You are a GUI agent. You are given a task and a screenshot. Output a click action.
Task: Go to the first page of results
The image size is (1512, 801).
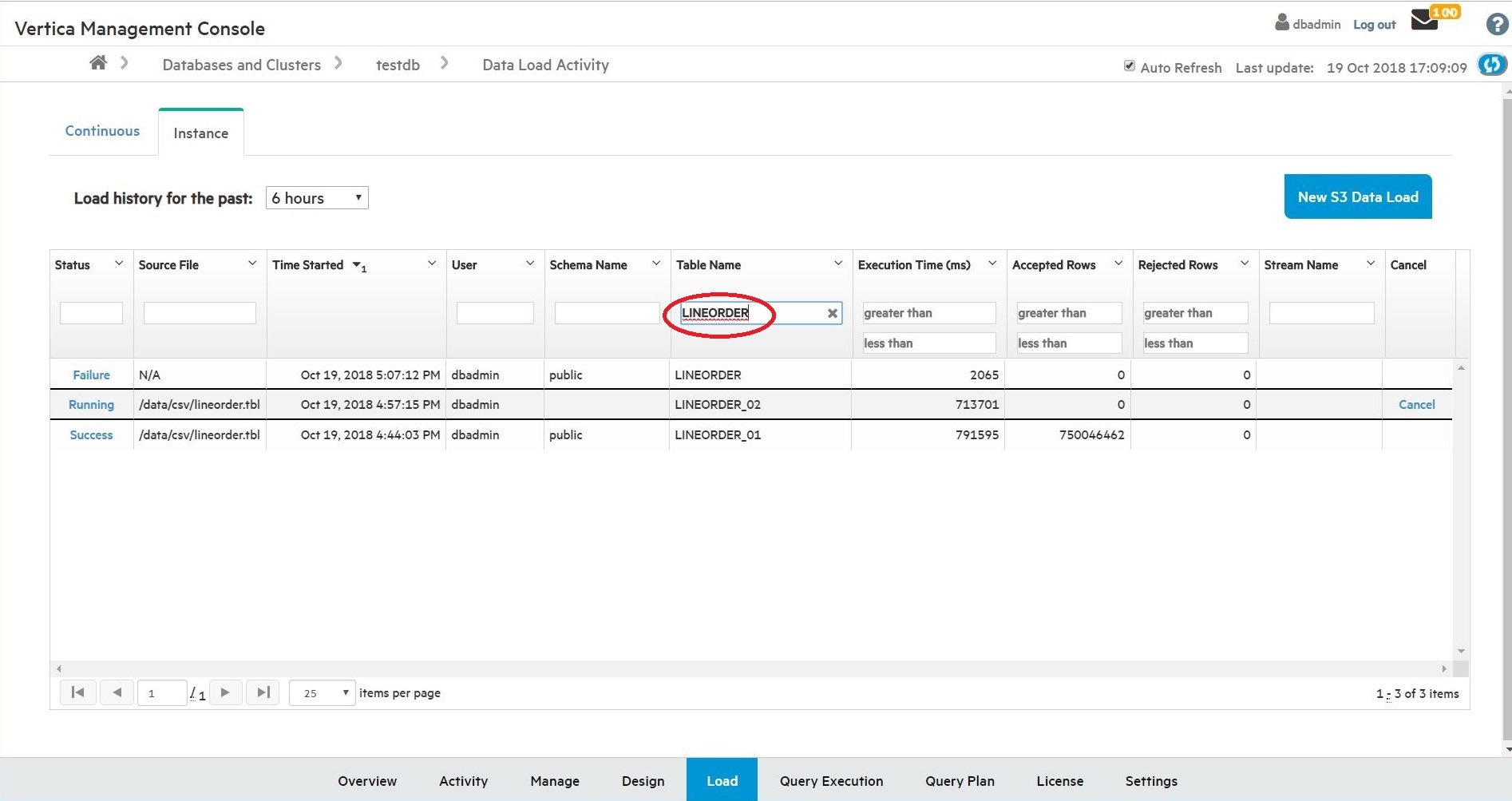tap(77, 692)
